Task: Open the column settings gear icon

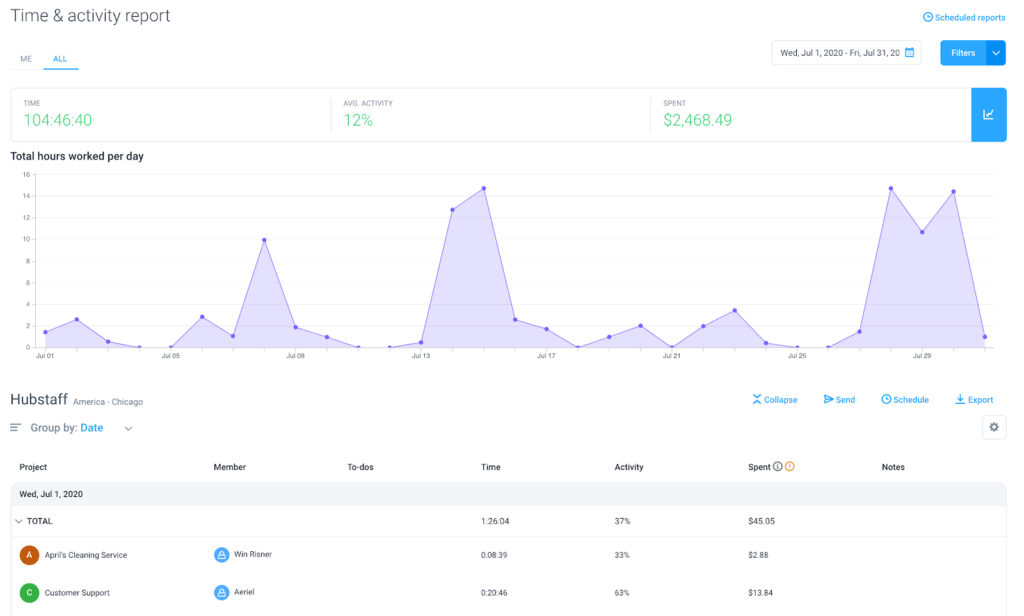Action: pyautogui.click(x=994, y=427)
